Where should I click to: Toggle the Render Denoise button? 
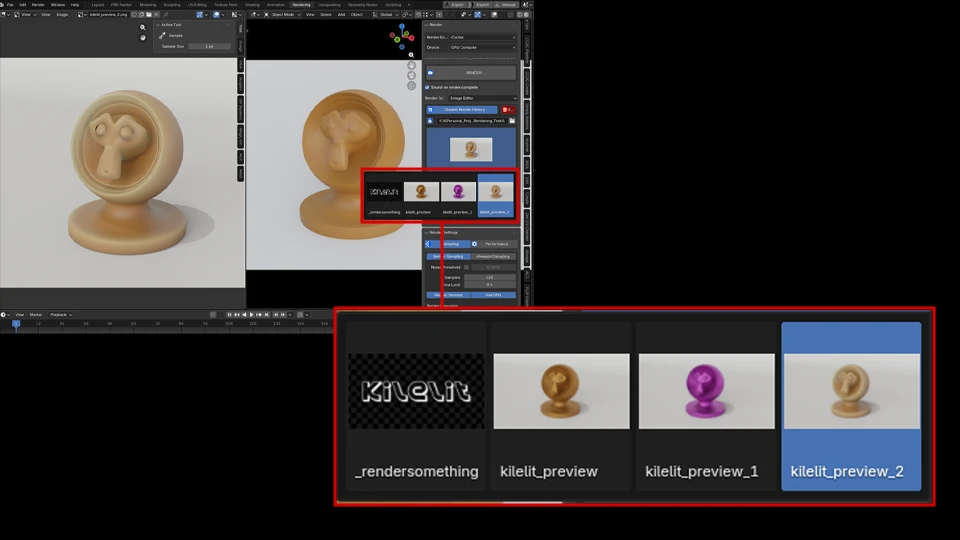tap(448, 295)
